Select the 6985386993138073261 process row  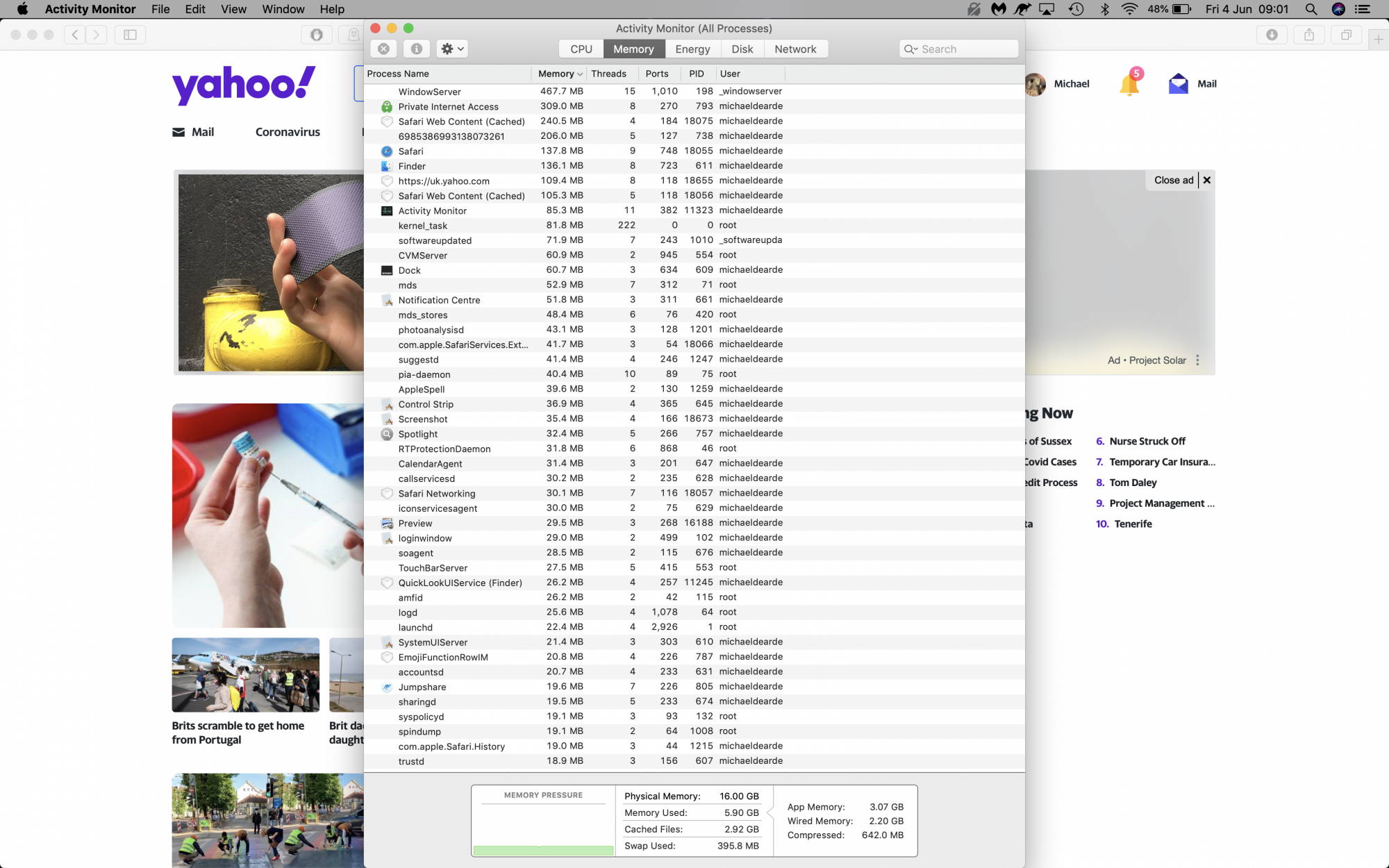point(694,136)
